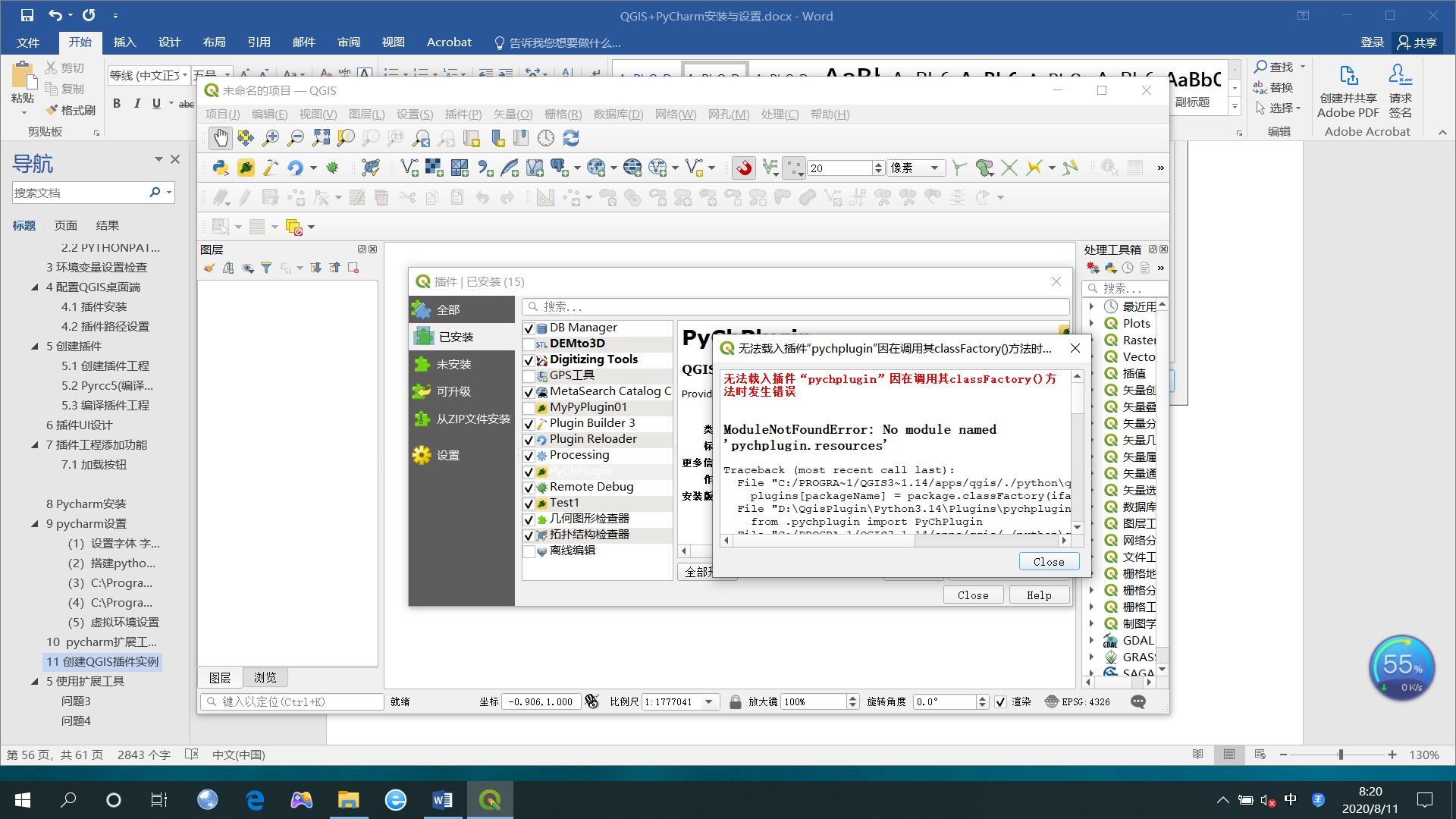
Task: Open the Temporal Controller clock icon
Action: pos(546,138)
